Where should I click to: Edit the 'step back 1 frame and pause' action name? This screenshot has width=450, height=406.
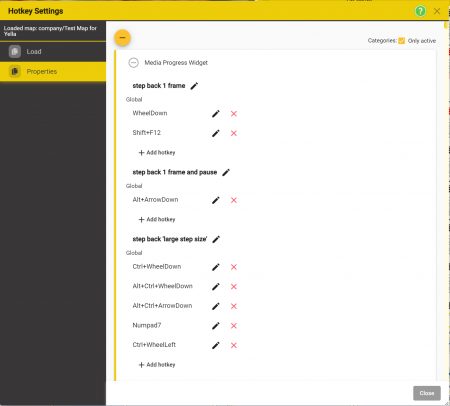(x=226, y=172)
